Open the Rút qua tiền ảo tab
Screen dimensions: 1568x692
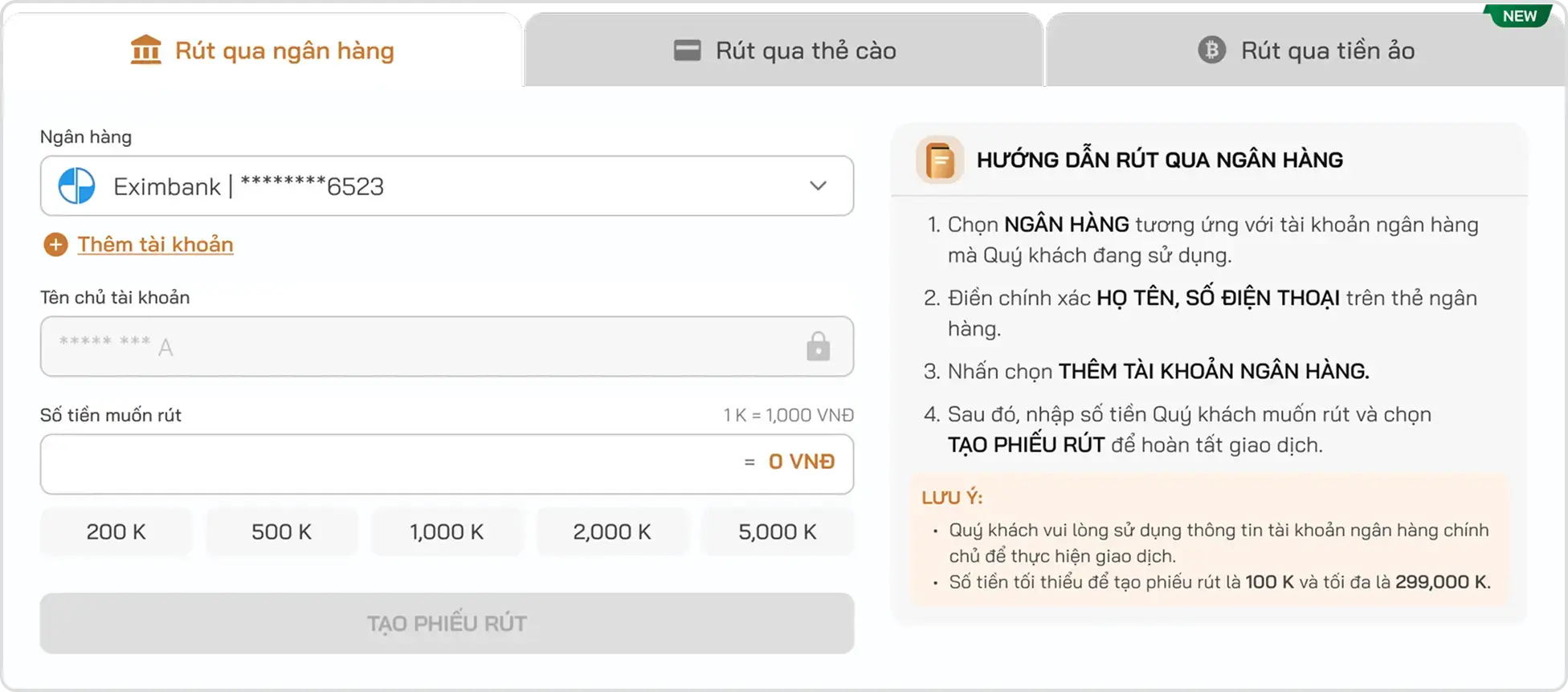point(1306,51)
